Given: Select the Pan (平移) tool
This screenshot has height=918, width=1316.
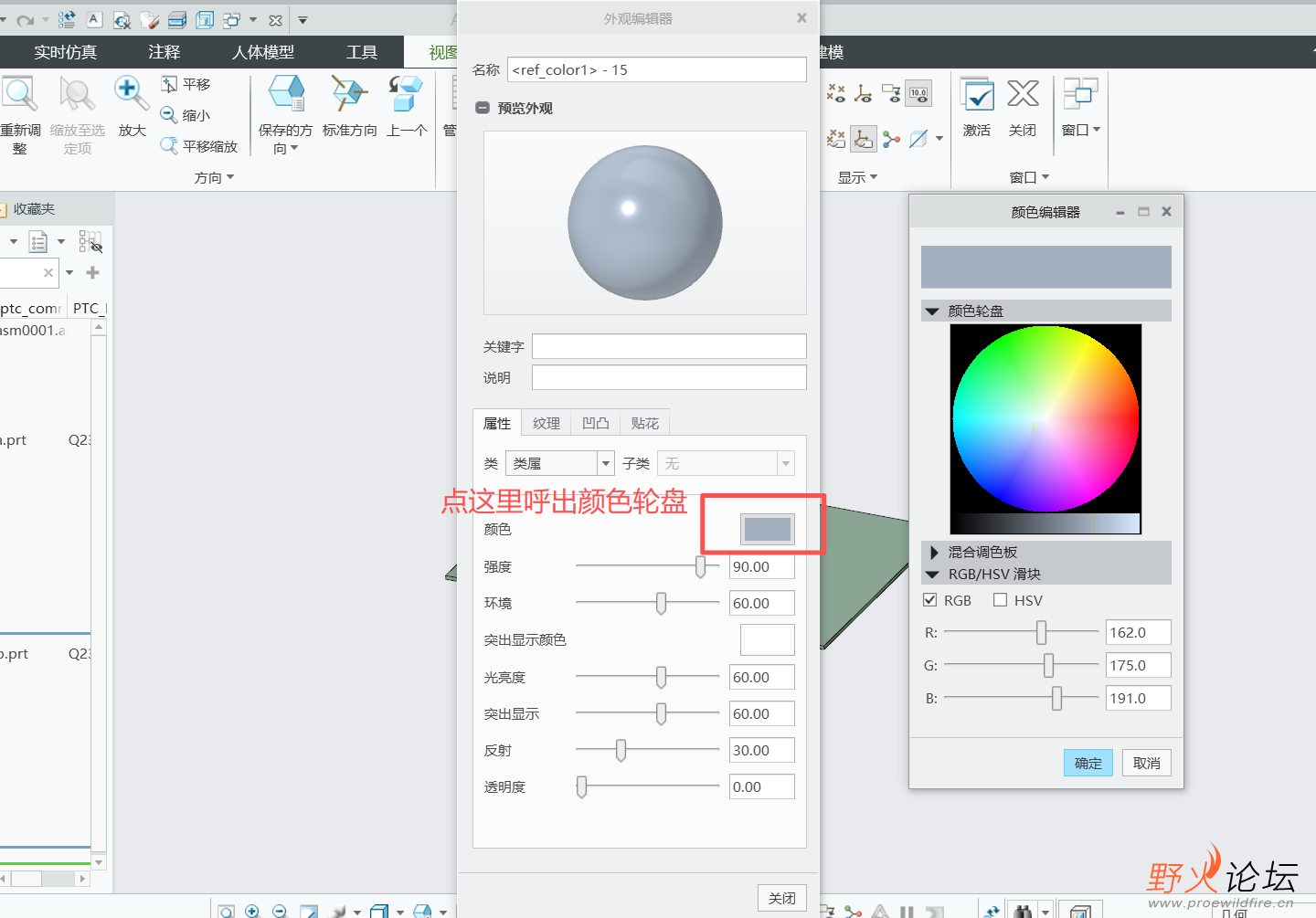Looking at the screenshot, I should pos(186,84).
